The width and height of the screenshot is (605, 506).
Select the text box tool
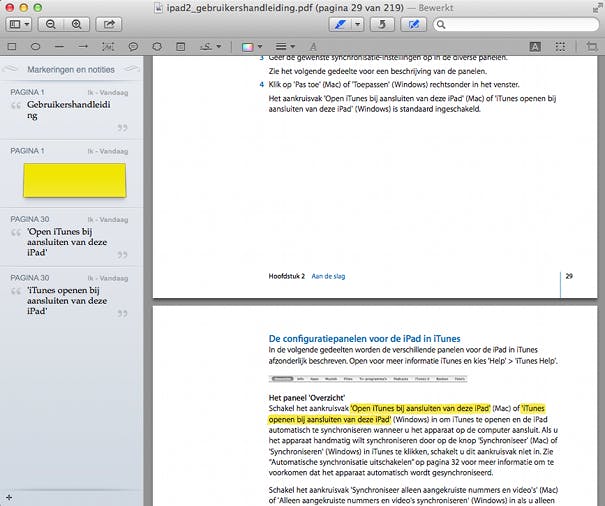pyautogui.click(x=108, y=47)
